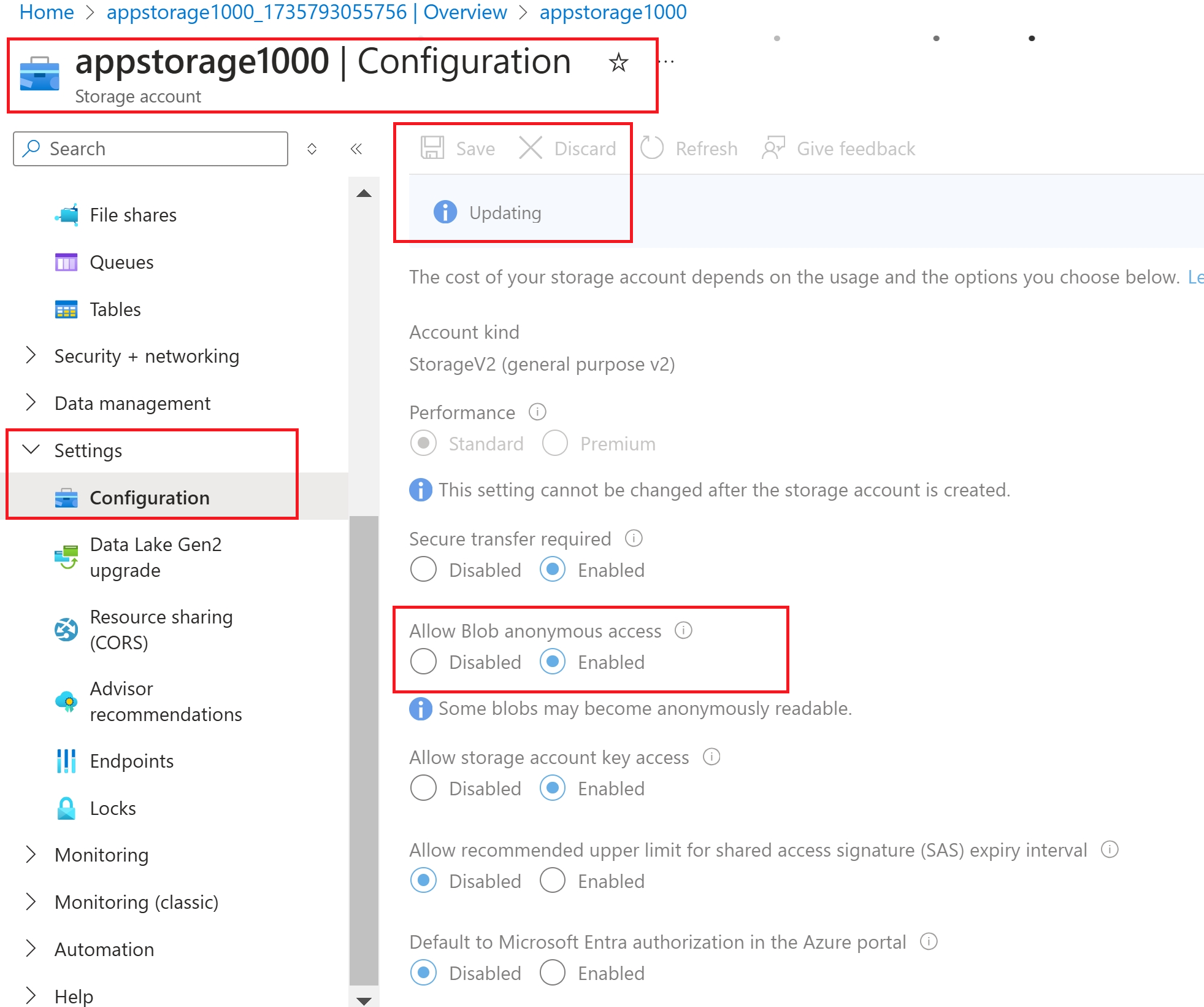Expand Monitoring (classic) section

click(31, 901)
